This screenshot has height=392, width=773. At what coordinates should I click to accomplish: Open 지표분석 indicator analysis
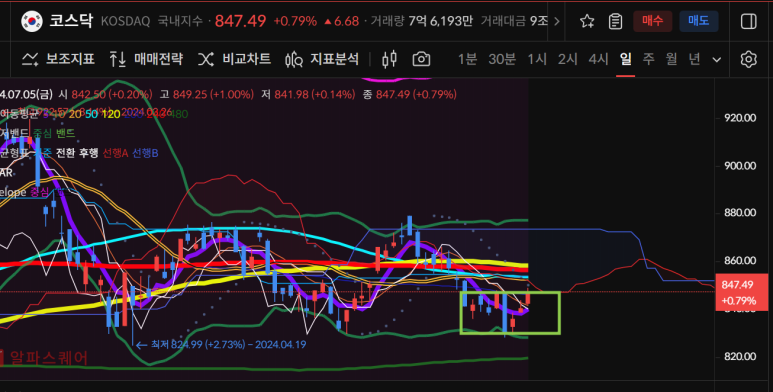pos(322,59)
